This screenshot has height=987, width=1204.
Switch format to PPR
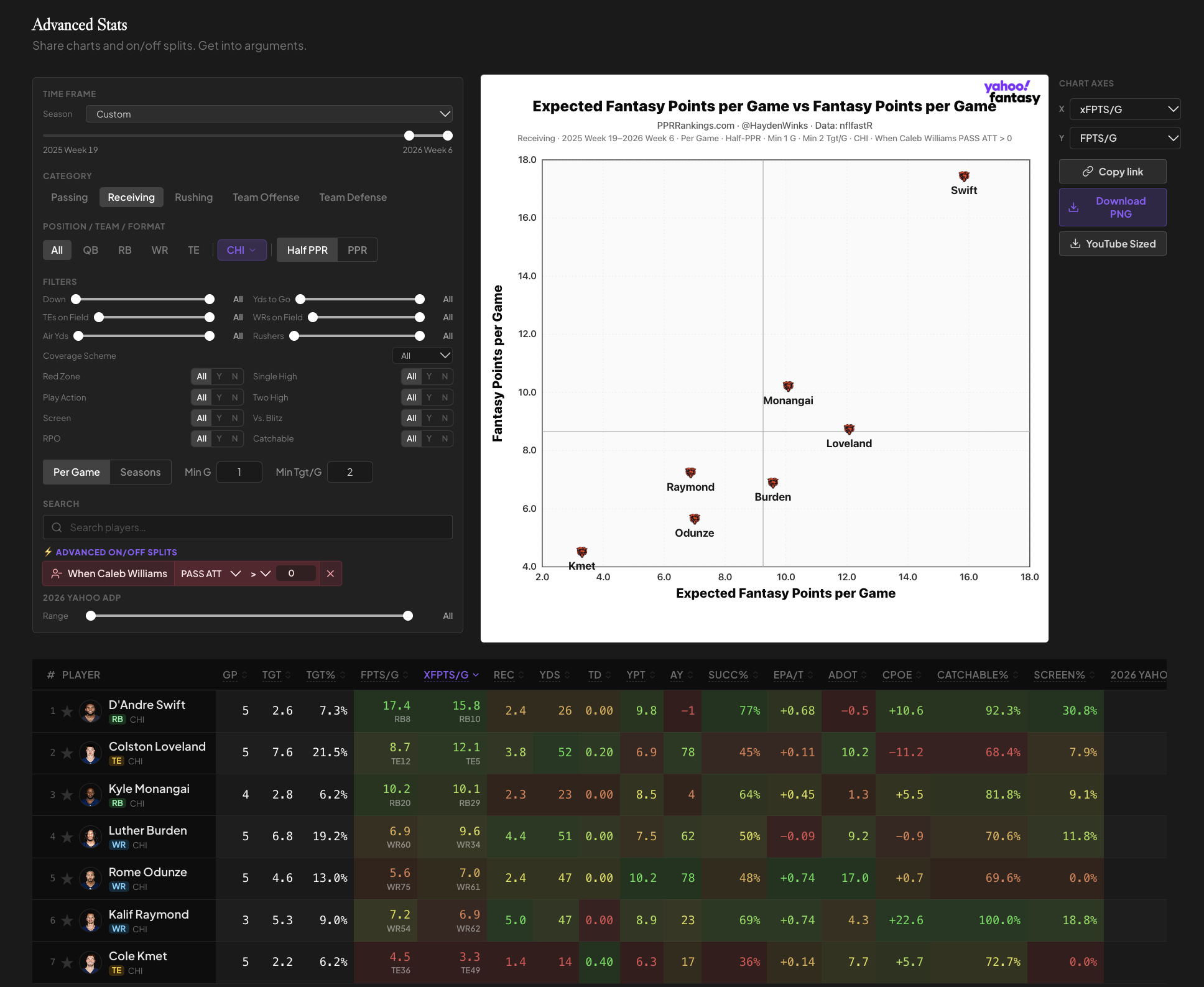pyautogui.click(x=357, y=250)
